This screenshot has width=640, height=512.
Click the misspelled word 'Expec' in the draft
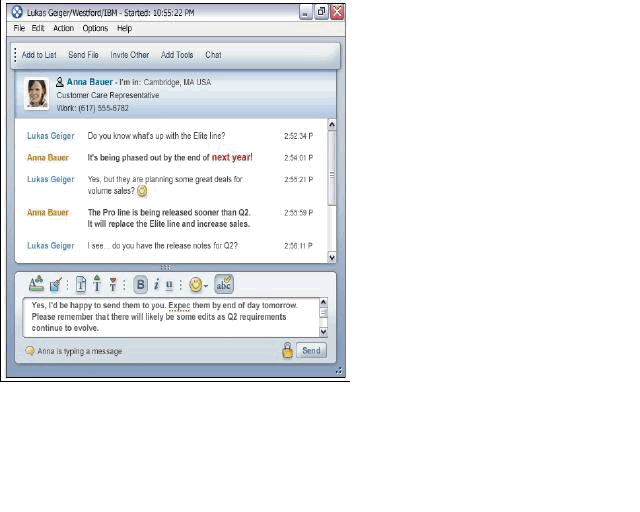(179, 305)
